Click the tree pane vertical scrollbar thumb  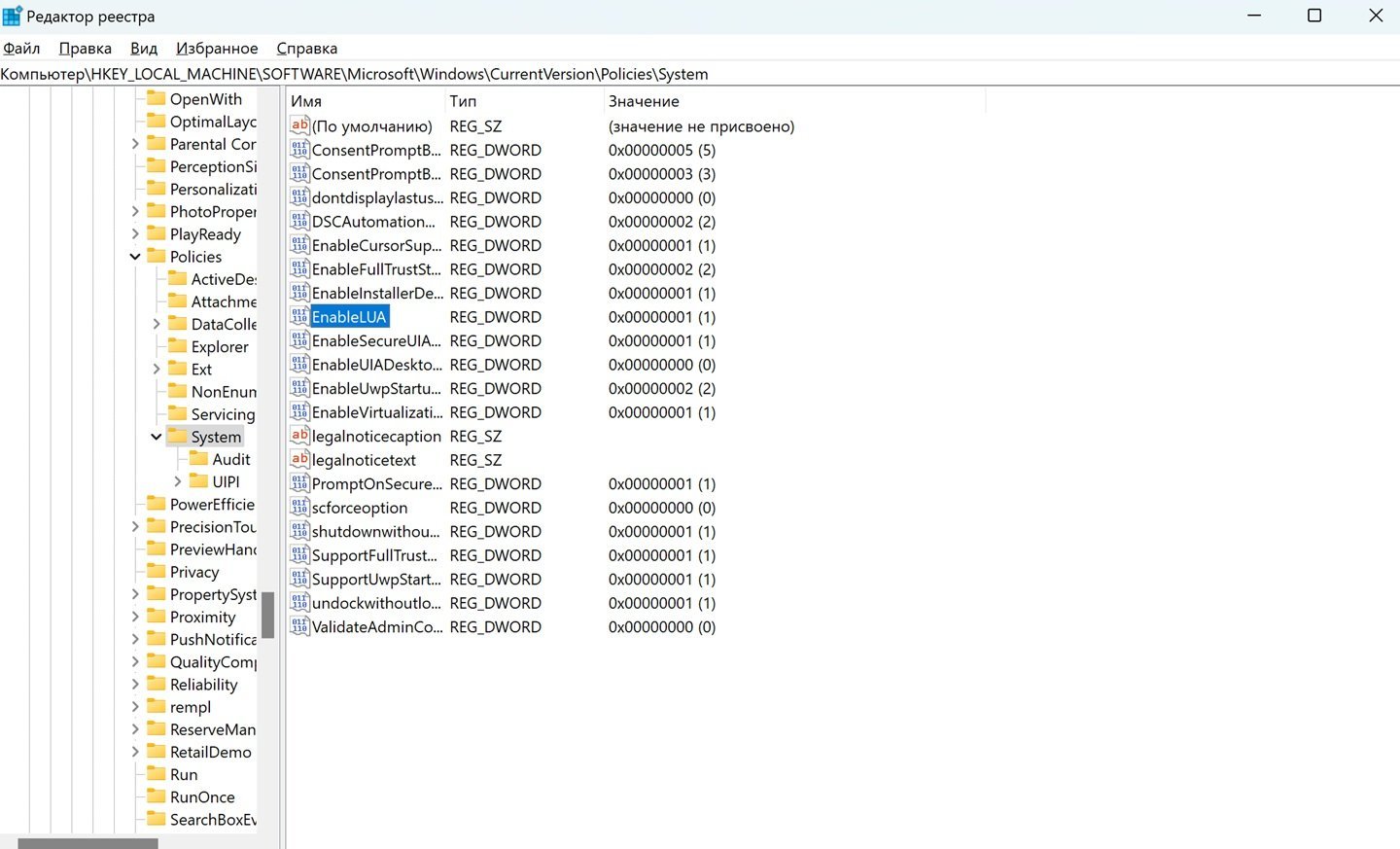pos(267,615)
